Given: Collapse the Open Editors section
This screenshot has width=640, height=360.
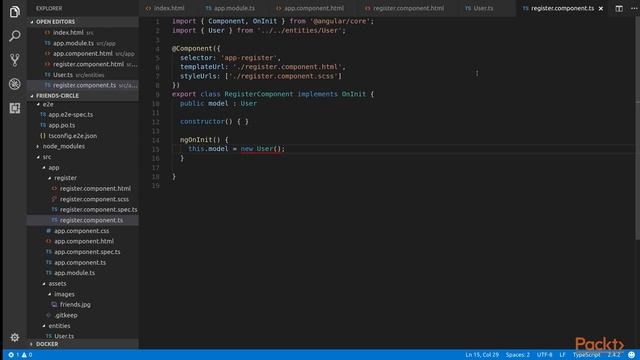Looking at the screenshot, I should point(55,22).
